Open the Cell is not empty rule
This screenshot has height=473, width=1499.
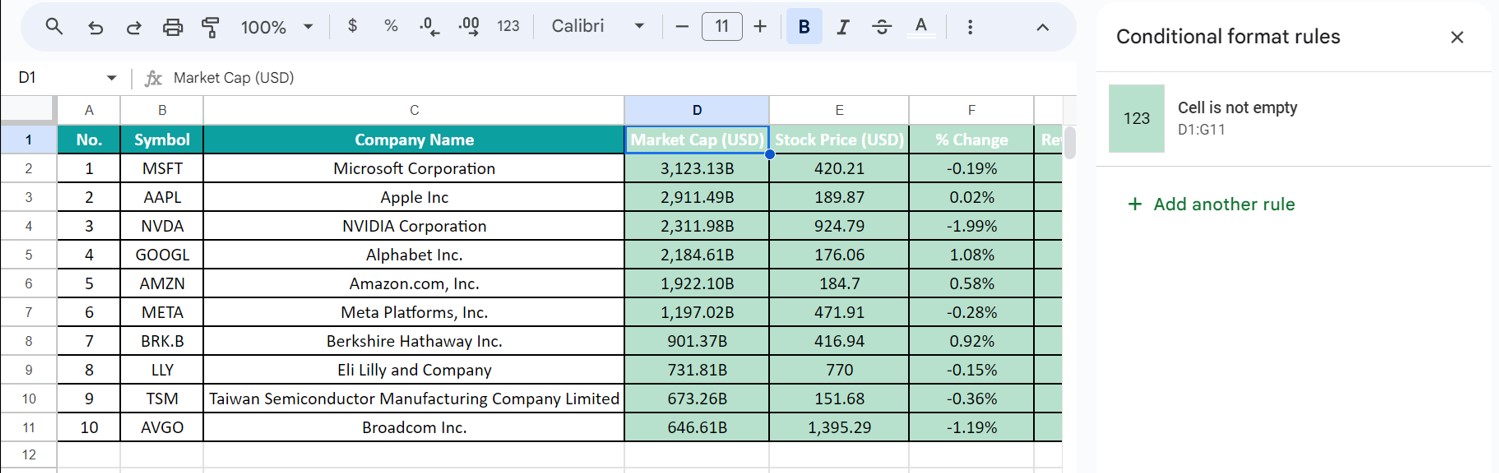pyautogui.click(x=1293, y=118)
